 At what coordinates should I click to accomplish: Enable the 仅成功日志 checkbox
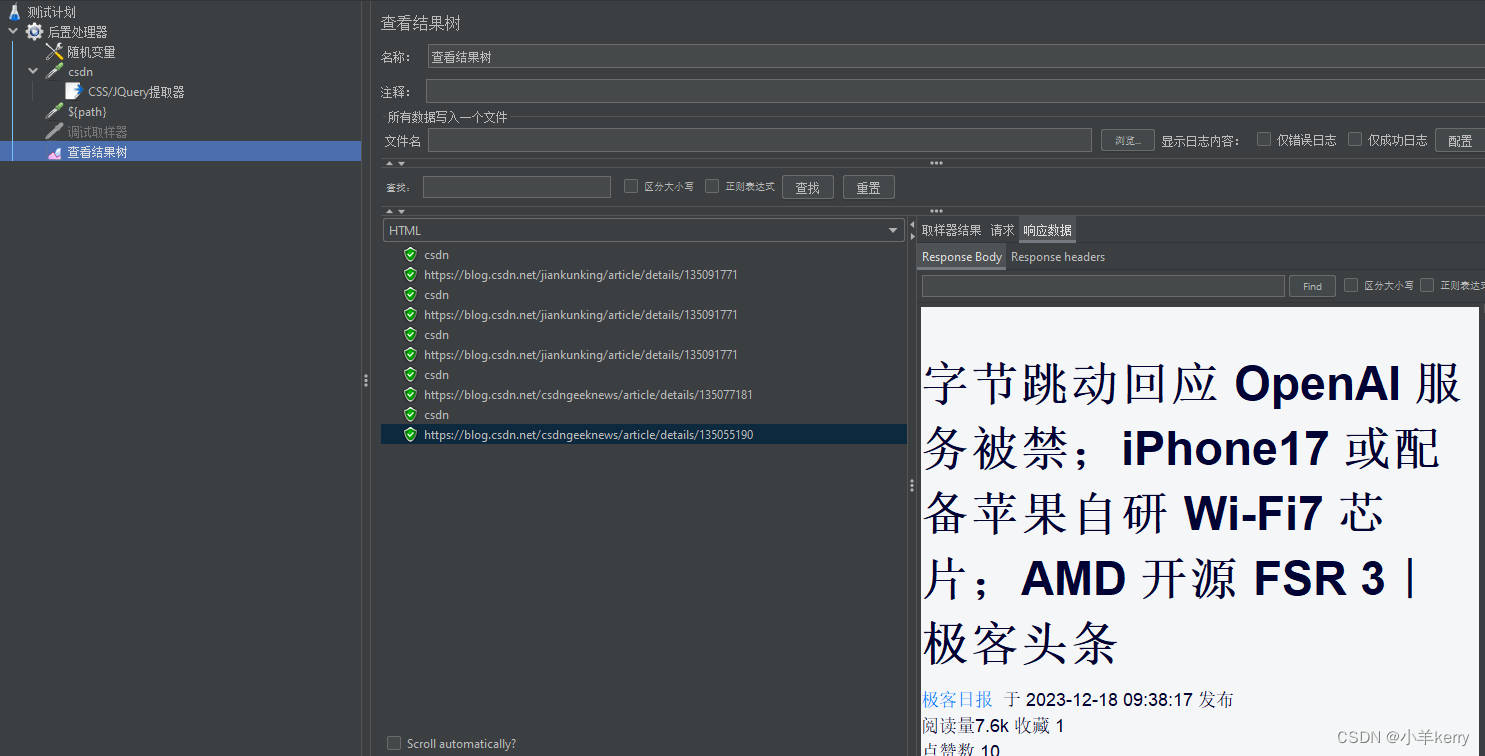click(x=1355, y=140)
